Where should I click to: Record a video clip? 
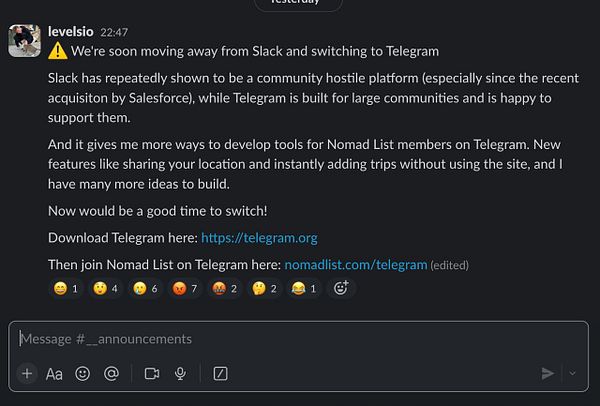[152, 374]
